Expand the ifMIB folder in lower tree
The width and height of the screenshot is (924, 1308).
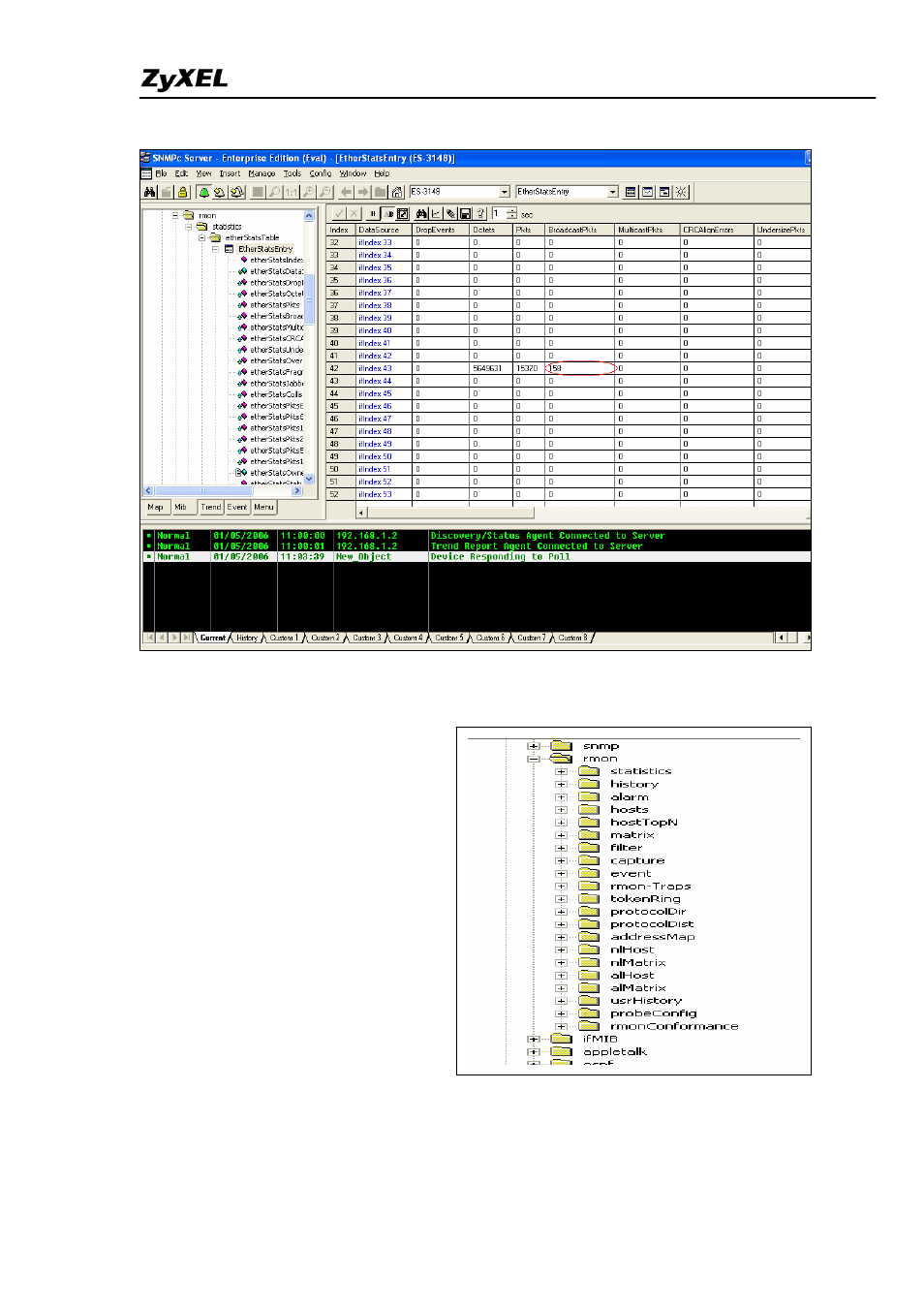coord(533,1039)
